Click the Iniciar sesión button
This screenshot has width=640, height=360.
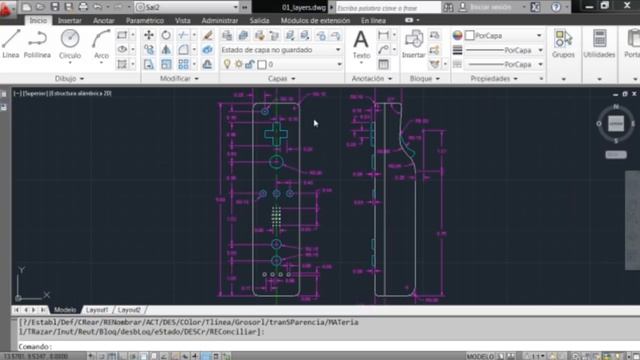[490, 7]
